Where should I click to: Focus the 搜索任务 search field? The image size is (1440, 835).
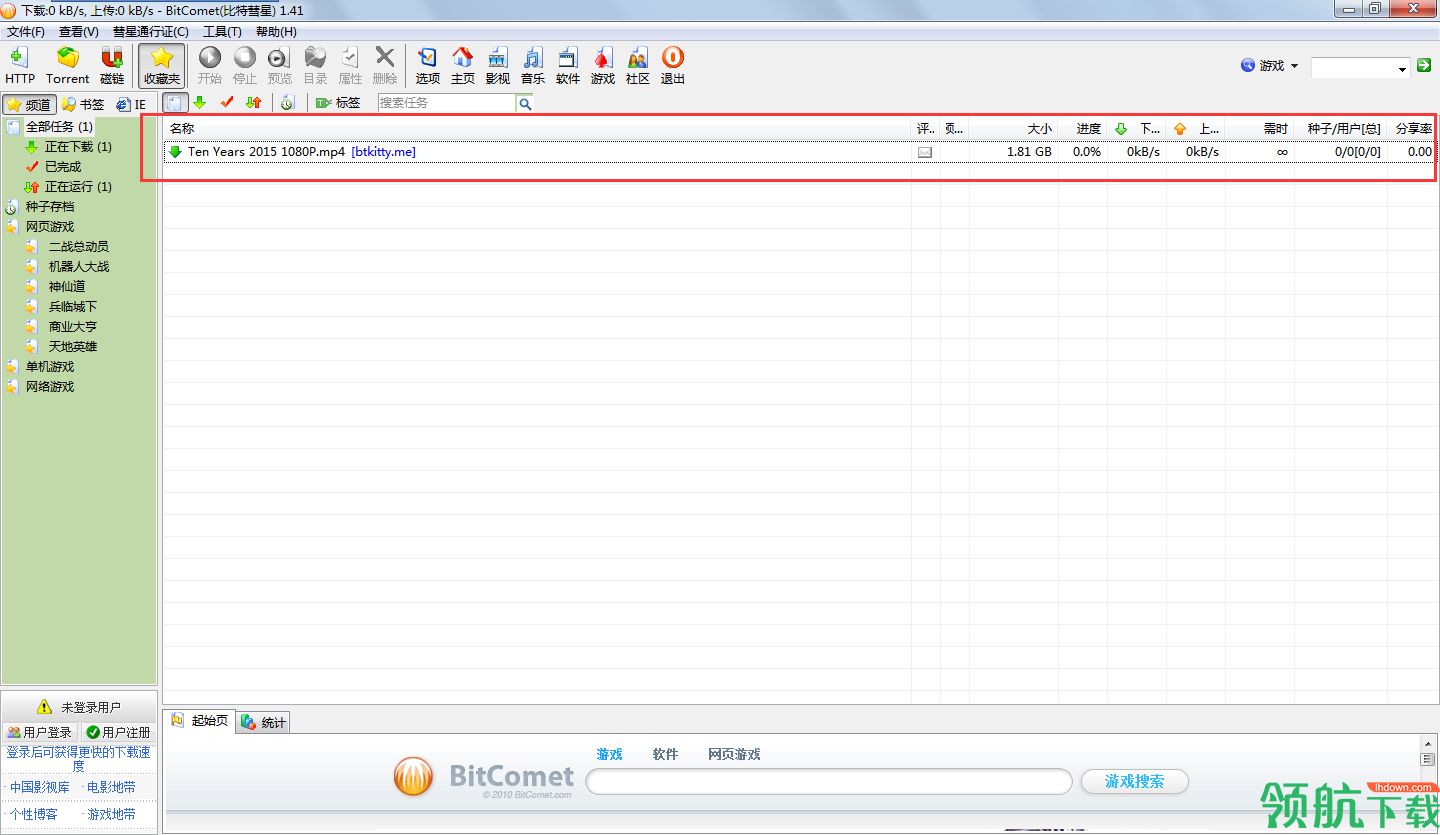[x=447, y=103]
